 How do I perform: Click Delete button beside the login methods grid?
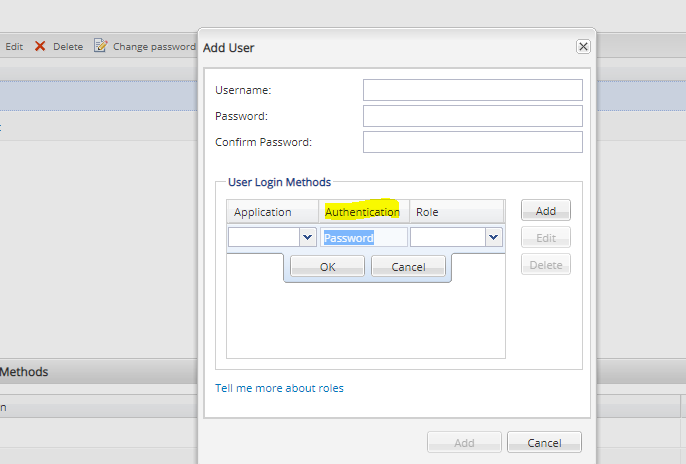tap(545, 265)
